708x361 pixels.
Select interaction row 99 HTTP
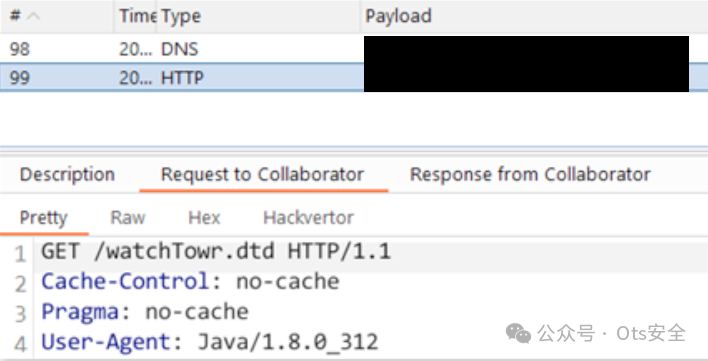(x=354, y=78)
